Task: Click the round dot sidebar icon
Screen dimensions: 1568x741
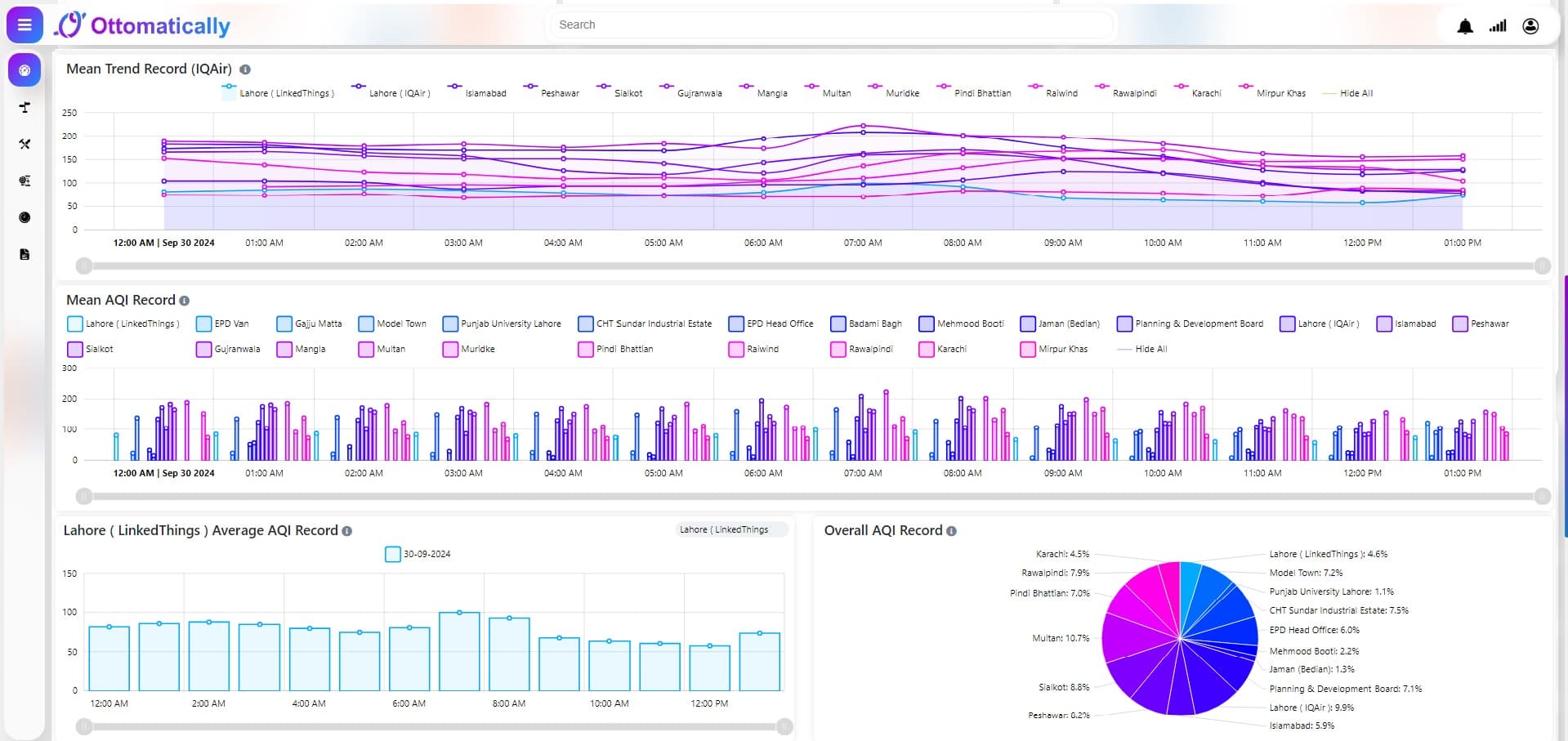Action: pyautogui.click(x=25, y=217)
